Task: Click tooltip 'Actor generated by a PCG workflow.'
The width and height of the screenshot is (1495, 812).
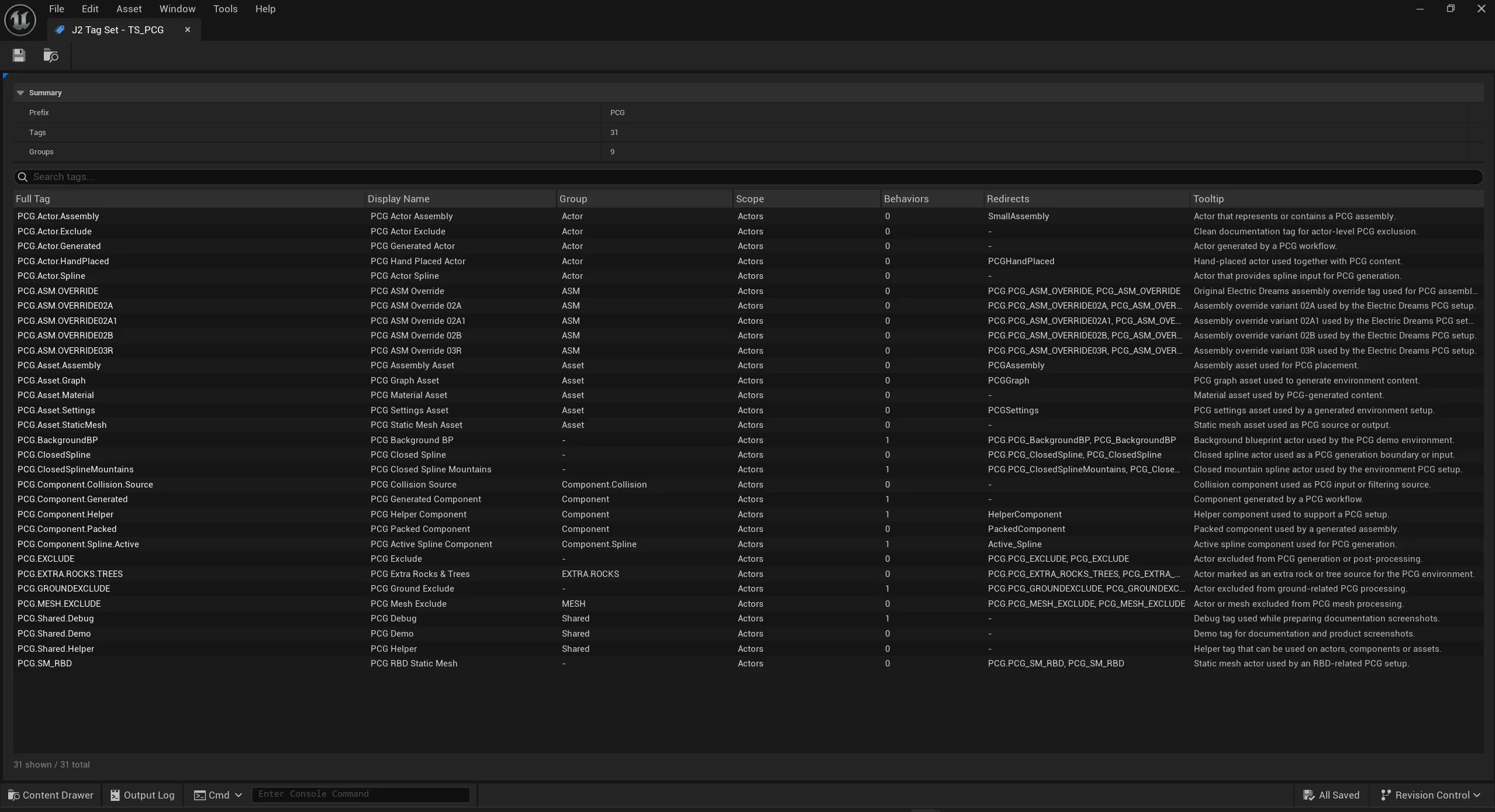Action: pos(1265,246)
